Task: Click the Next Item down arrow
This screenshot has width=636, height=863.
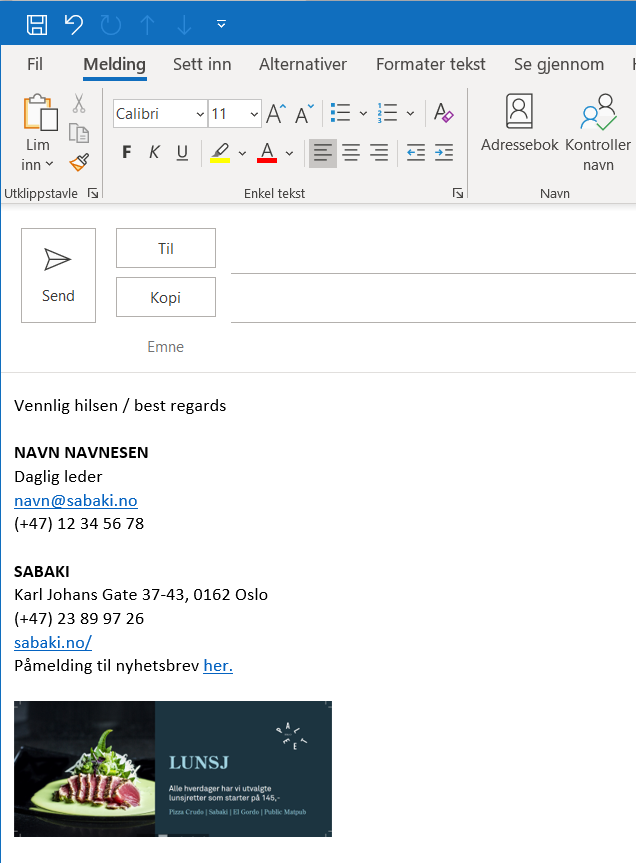Action: [184, 24]
